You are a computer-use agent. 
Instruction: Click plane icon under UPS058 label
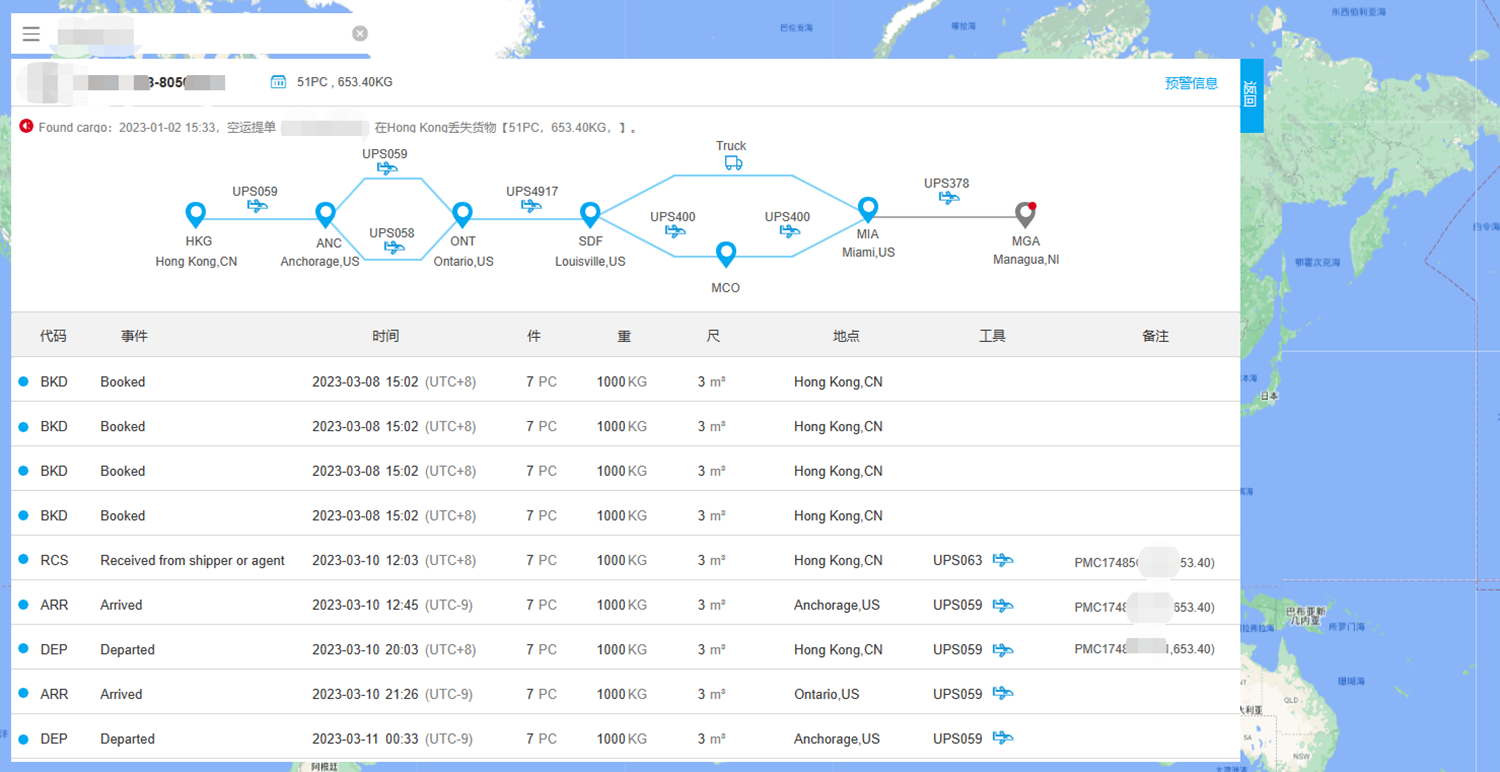pyautogui.click(x=394, y=247)
